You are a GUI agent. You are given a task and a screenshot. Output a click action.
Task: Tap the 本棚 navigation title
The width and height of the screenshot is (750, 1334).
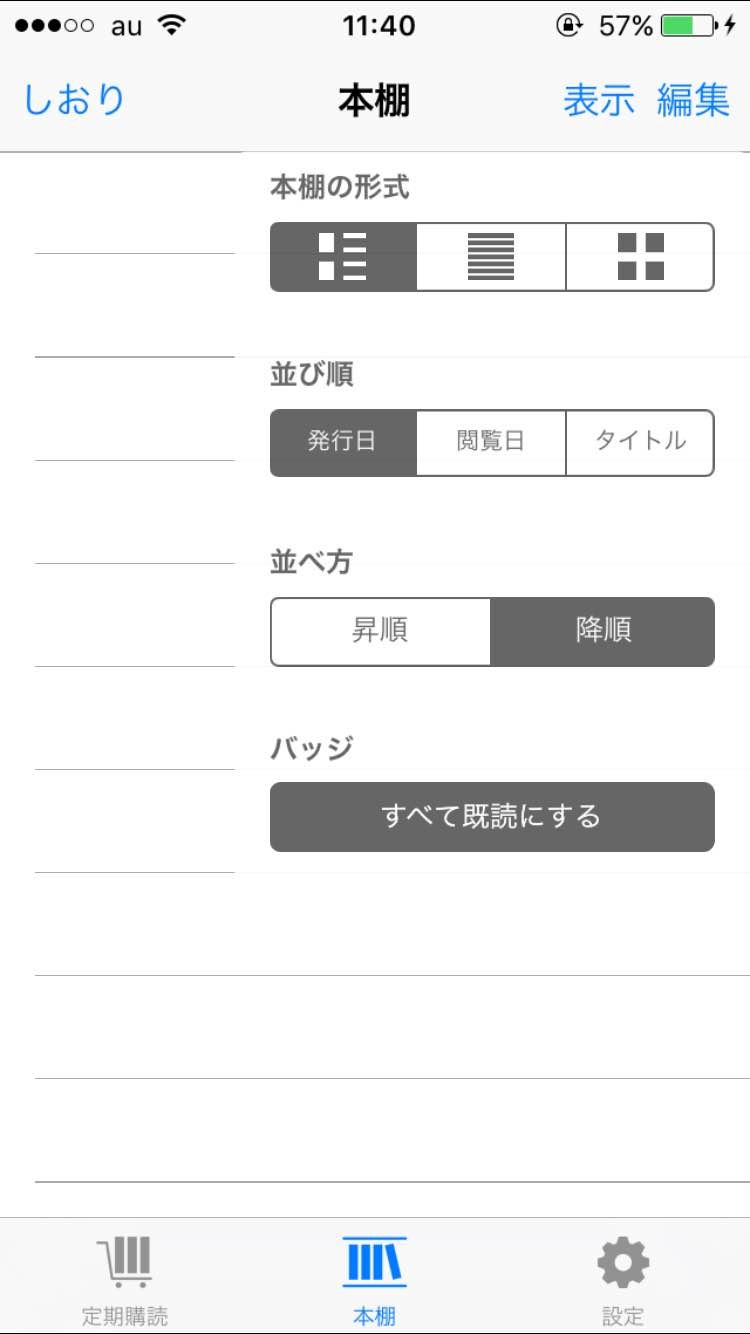374,100
